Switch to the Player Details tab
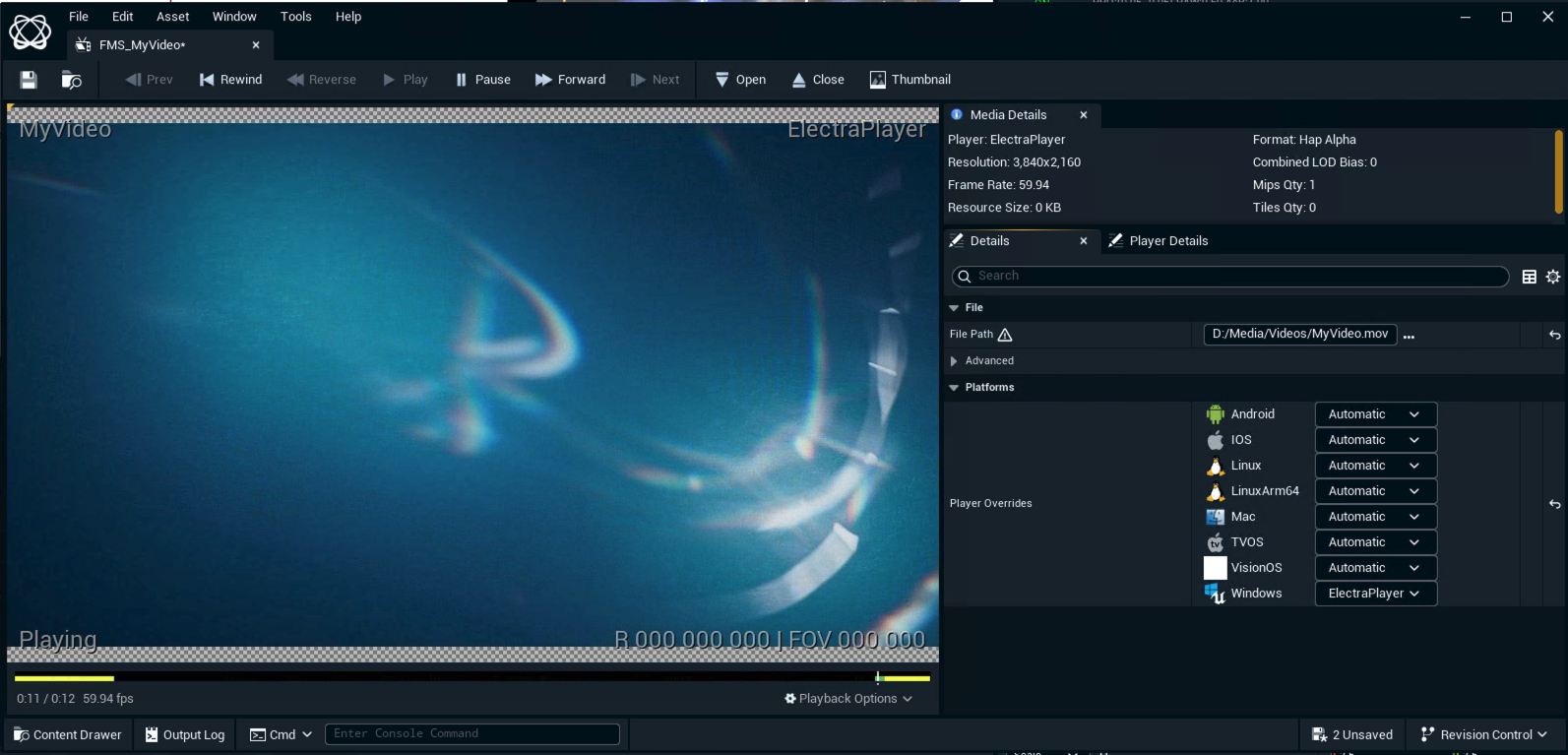Screen dimensions: 1568x755 [x=1158, y=241]
